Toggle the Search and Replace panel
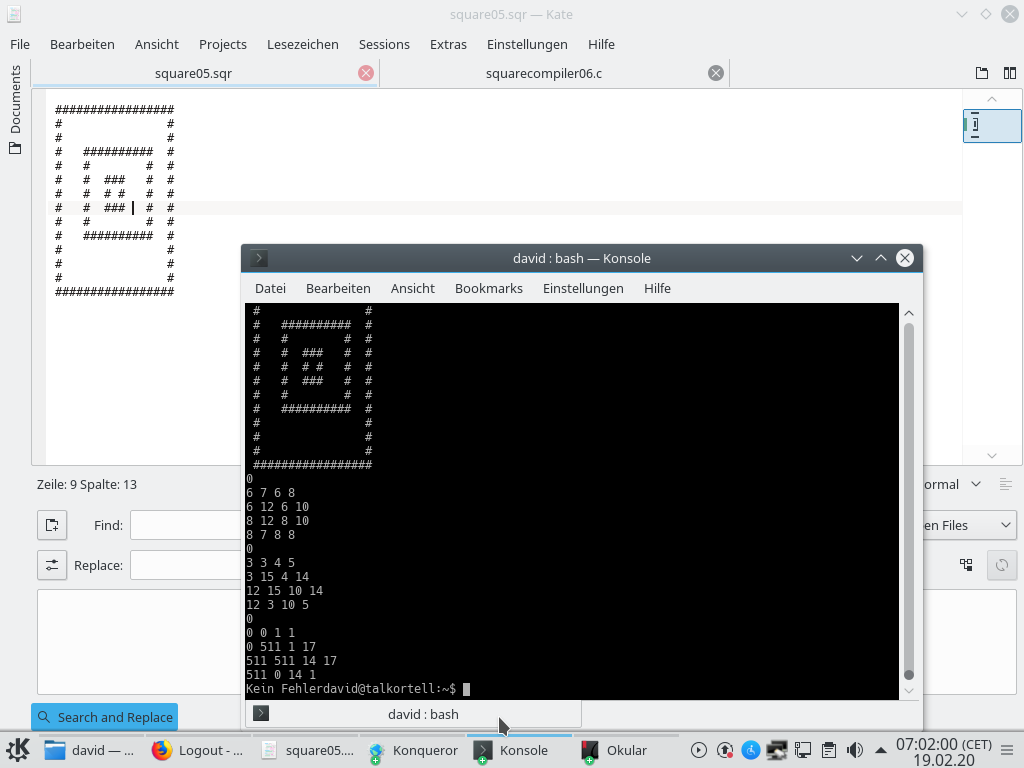 click(104, 717)
